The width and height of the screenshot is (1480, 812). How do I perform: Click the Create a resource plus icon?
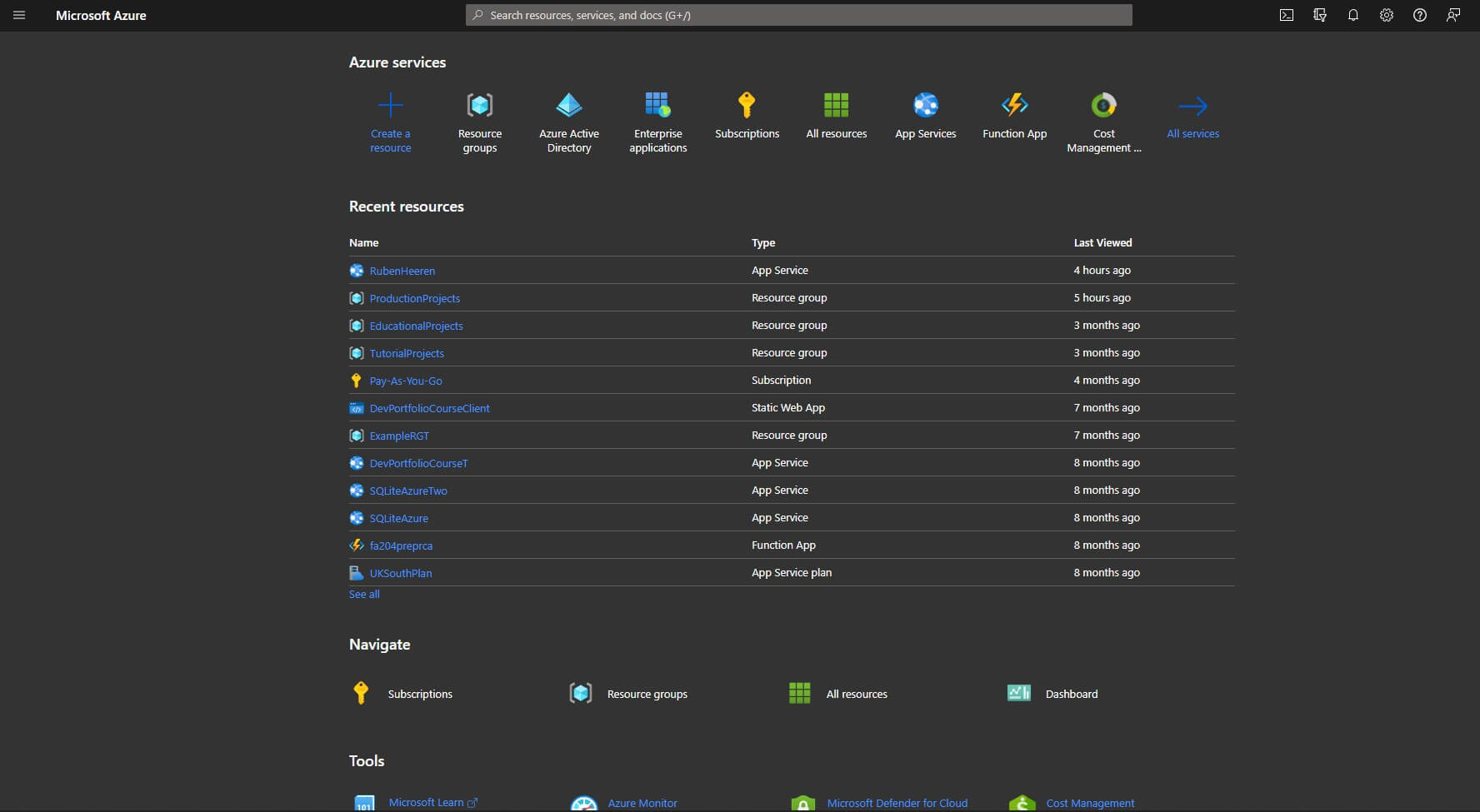pyautogui.click(x=391, y=105)
